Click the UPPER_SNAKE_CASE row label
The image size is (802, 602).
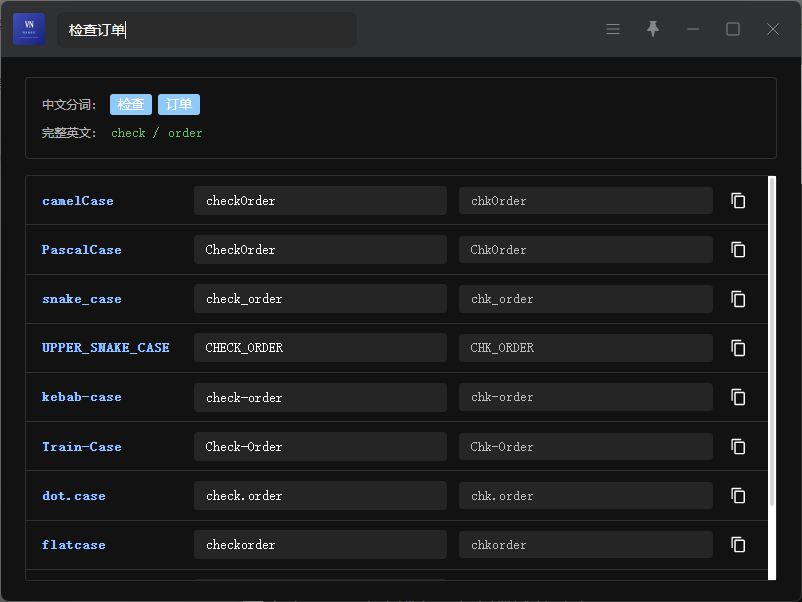(105, 348)
